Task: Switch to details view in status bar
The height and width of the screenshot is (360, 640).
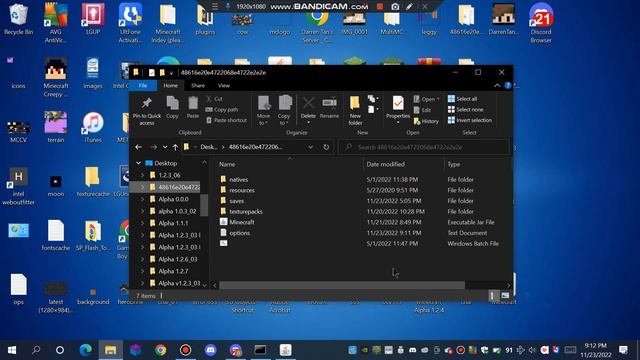Action: click(493, 296)
